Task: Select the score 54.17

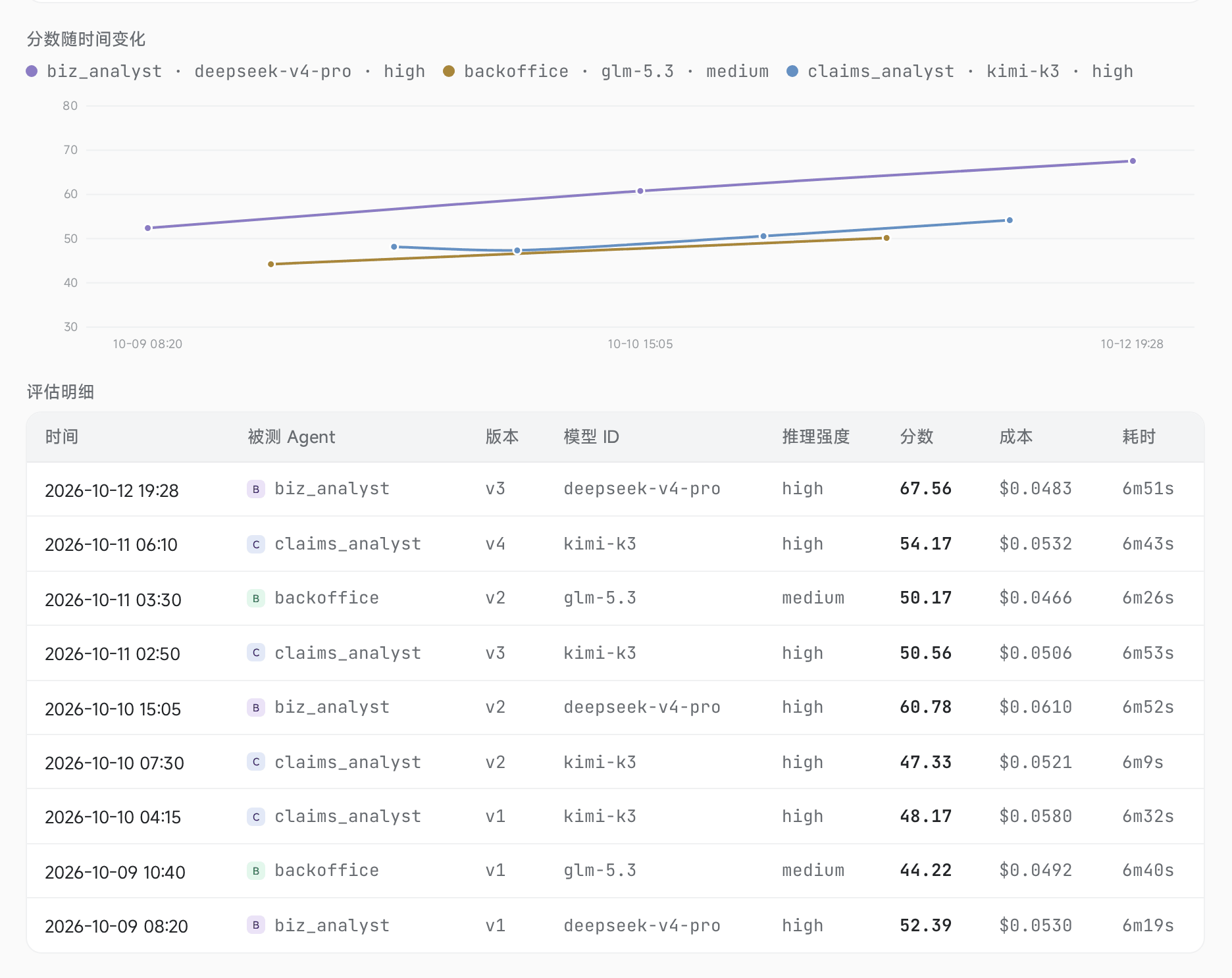Action: tap(926, 544)
